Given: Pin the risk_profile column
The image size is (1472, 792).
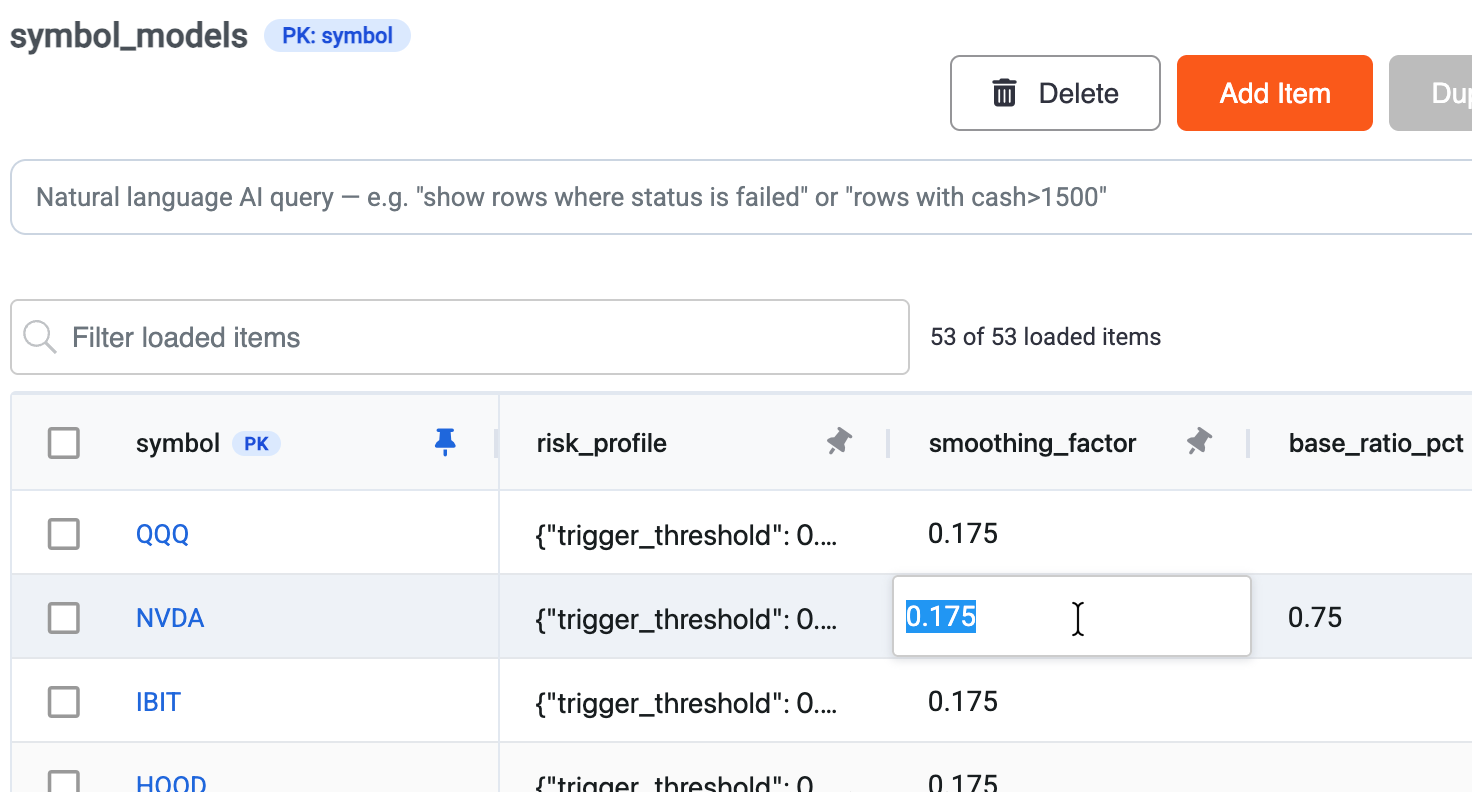Looking at the screenshot, I should (839, 442).
